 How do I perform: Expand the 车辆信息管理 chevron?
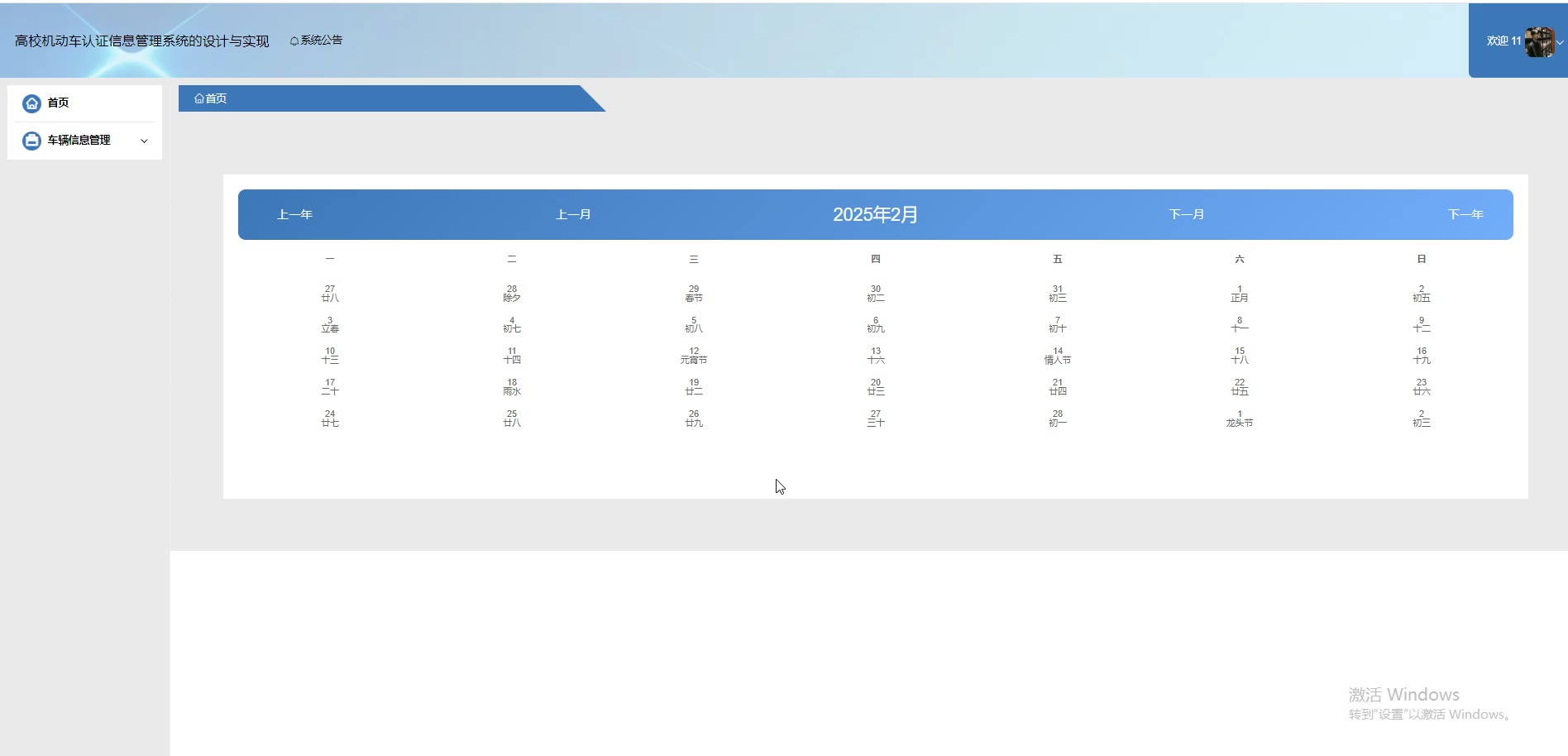pos(144,141)
